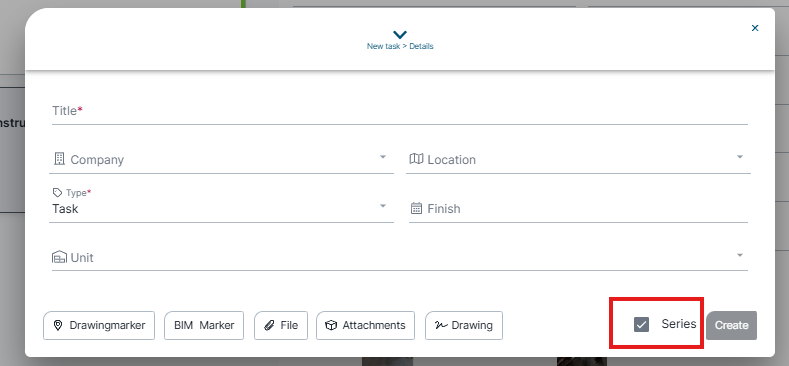Click the calendar icon beside Finish

click(416, 208)
